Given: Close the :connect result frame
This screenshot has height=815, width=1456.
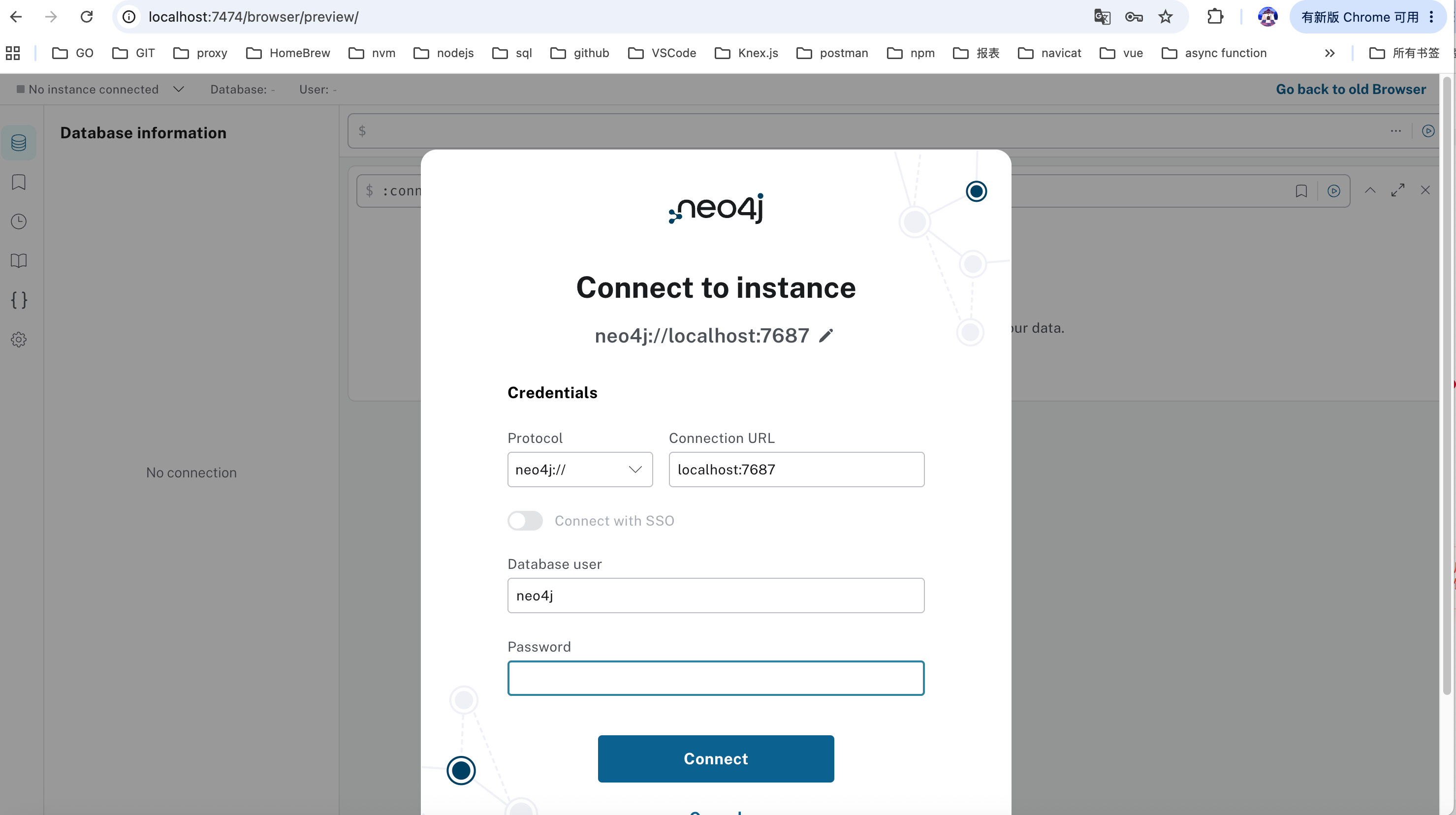Looking at the screenshot, I should [x=1425, y=190].
